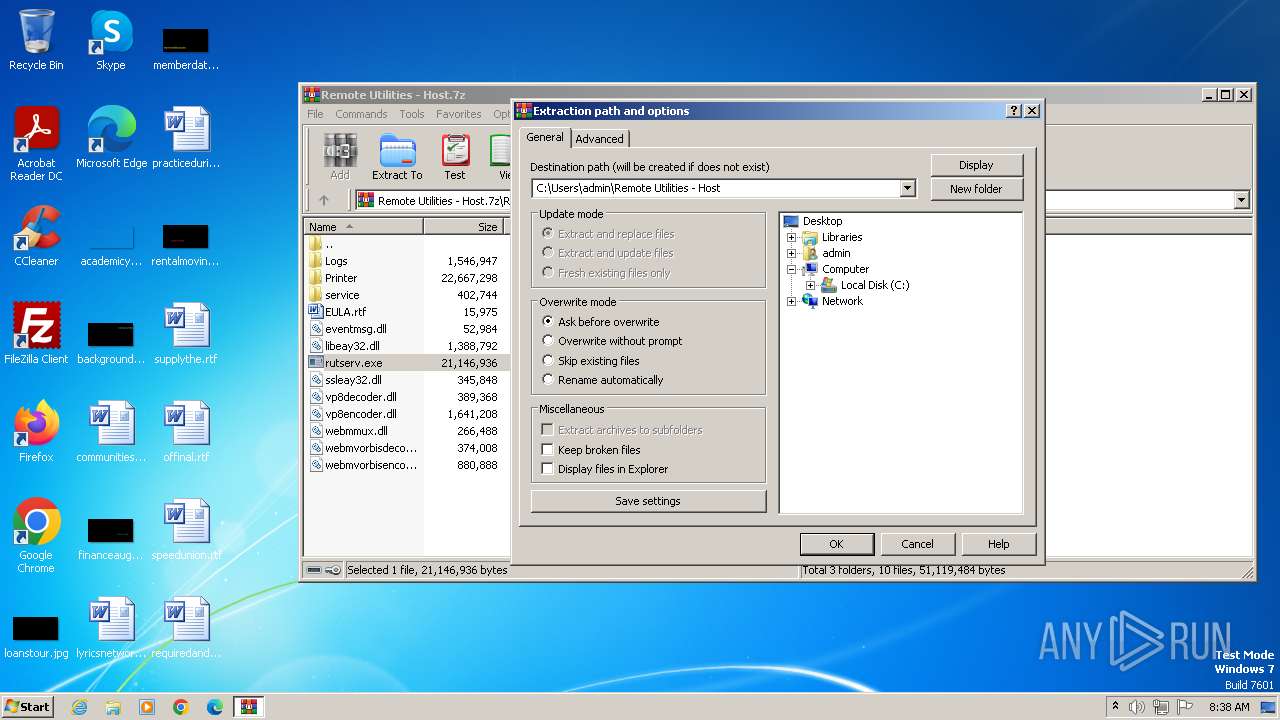The image size is (1280, 720).
Task: Click Chrome icon in taskbar
Action: point(181,707)
